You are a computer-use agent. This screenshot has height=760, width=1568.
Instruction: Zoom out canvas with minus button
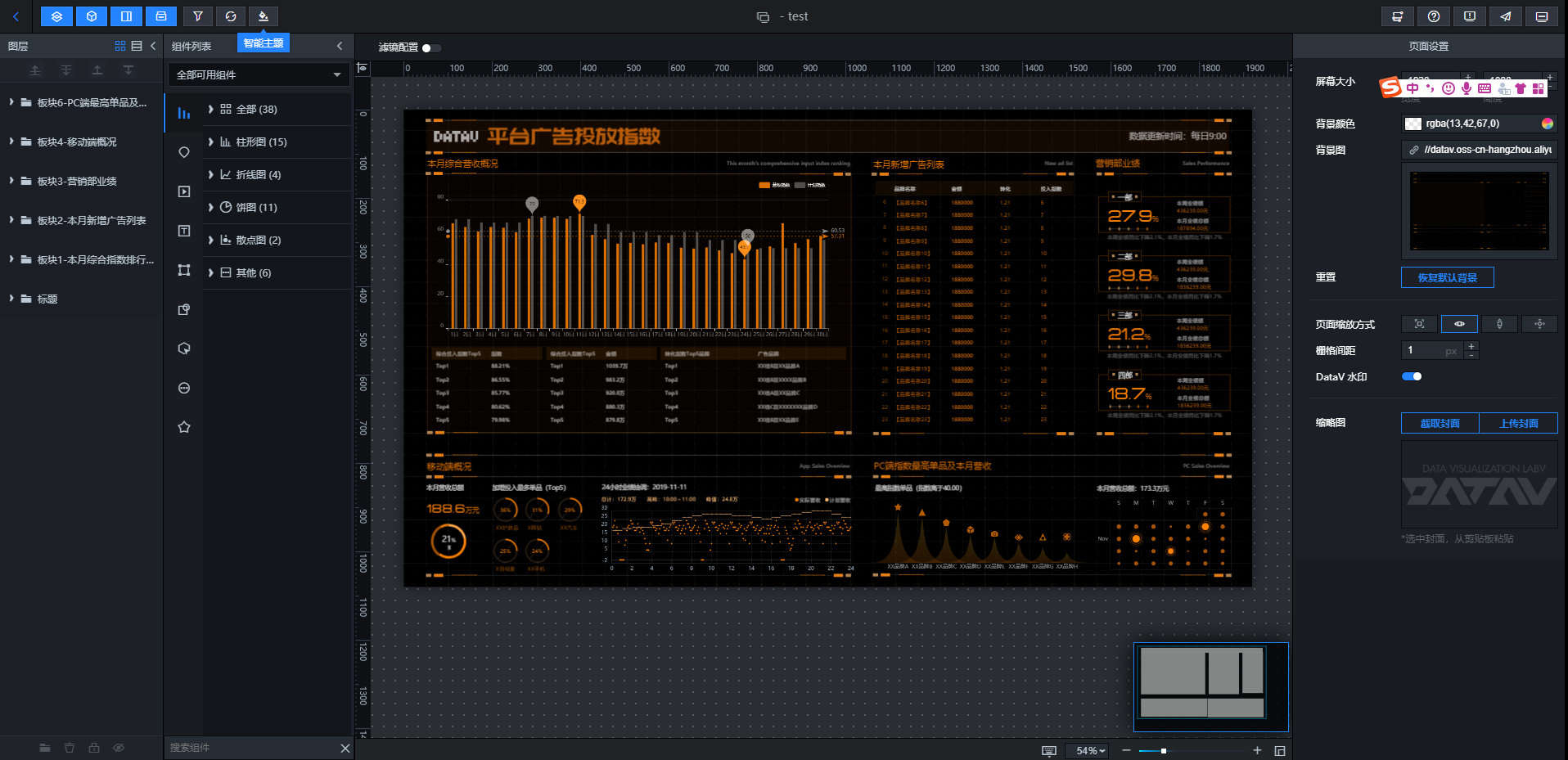tap(1126, 750)
